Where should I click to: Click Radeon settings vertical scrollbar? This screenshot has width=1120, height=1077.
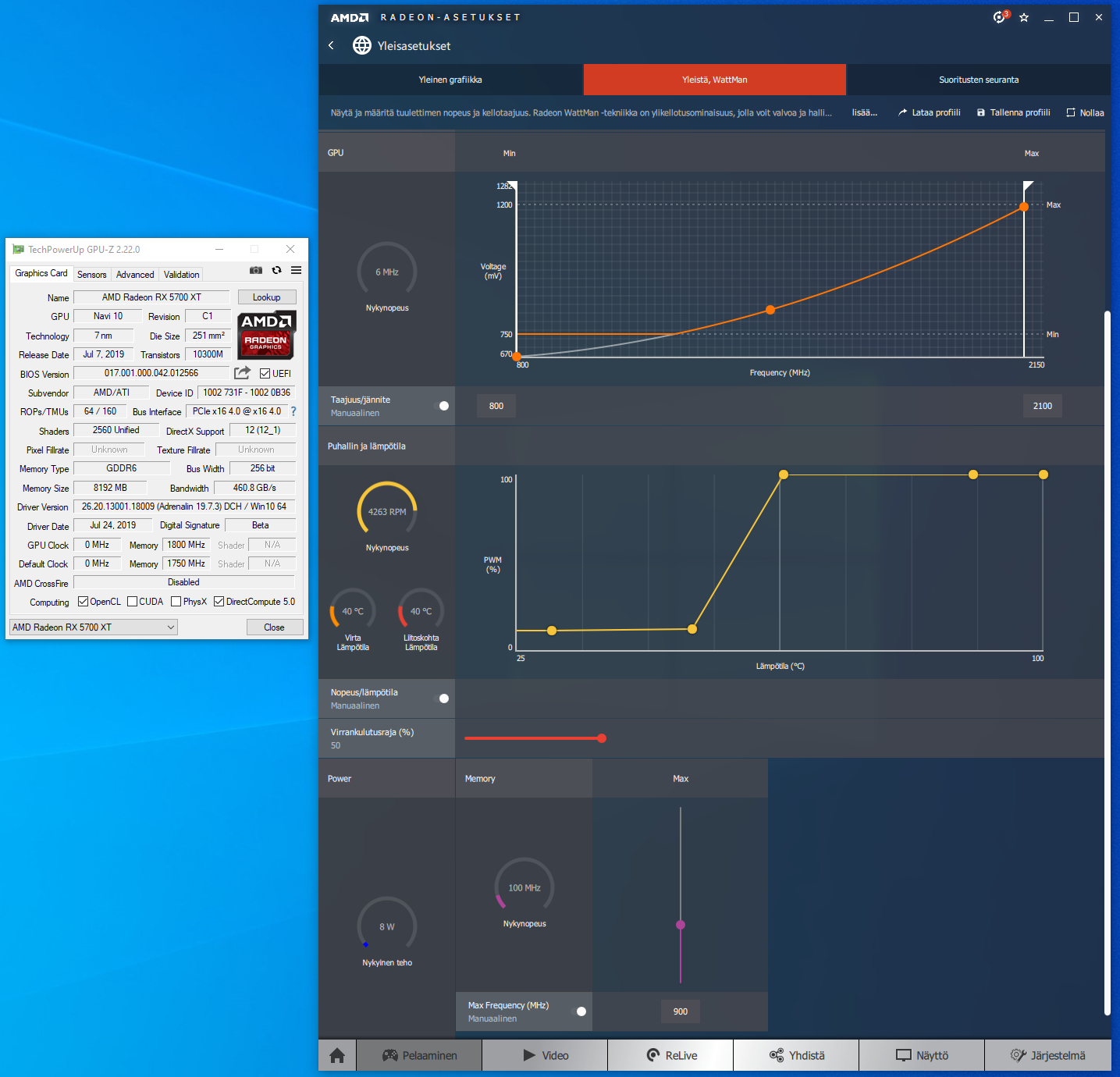(1107, 663)
